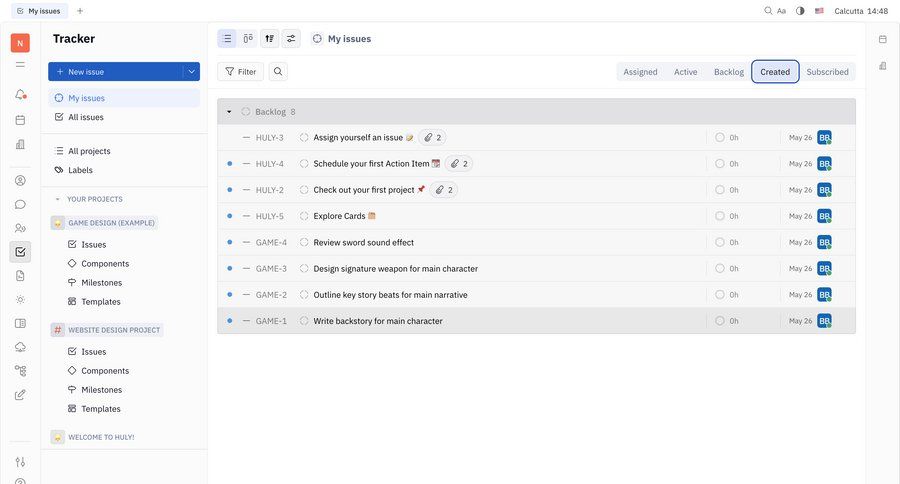Select the Created tab
900x484 pixels.
[775, 72]
